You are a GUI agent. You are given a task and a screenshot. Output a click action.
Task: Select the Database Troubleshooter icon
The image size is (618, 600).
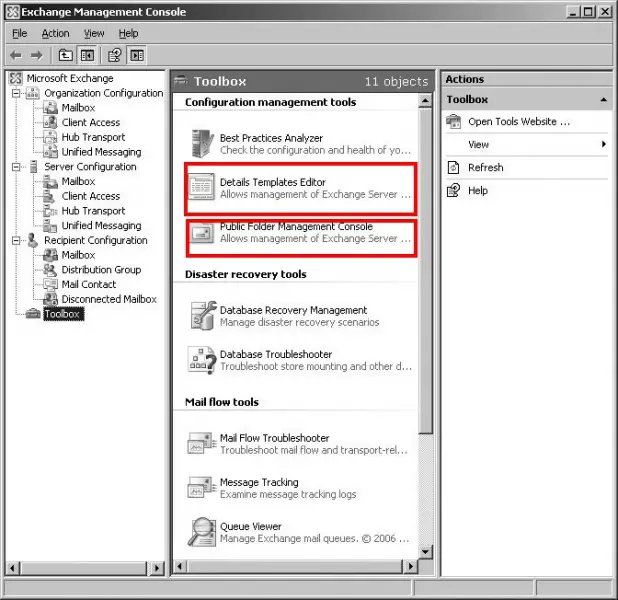(202, 360)
